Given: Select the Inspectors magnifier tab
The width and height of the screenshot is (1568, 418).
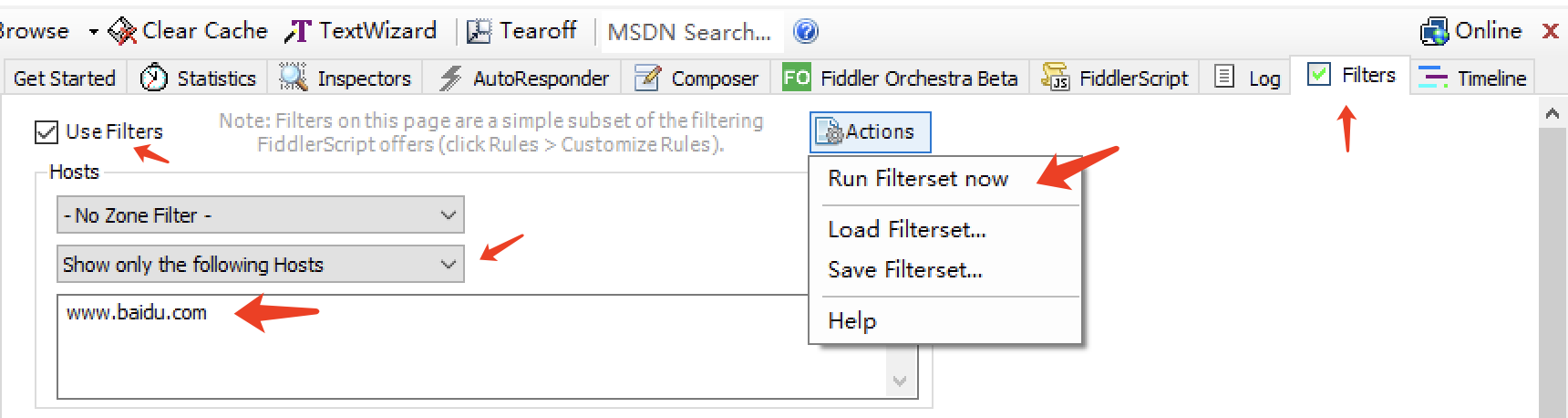Looking at the screenshot, I should click(346, 78).
